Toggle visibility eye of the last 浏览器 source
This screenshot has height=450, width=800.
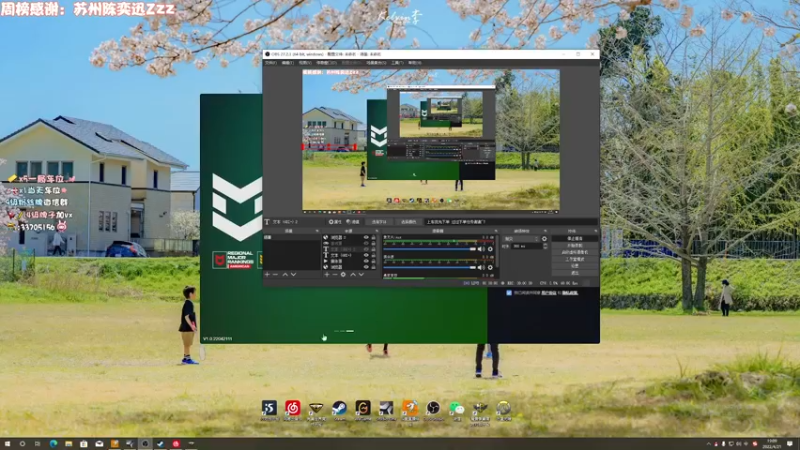point(366,267)
